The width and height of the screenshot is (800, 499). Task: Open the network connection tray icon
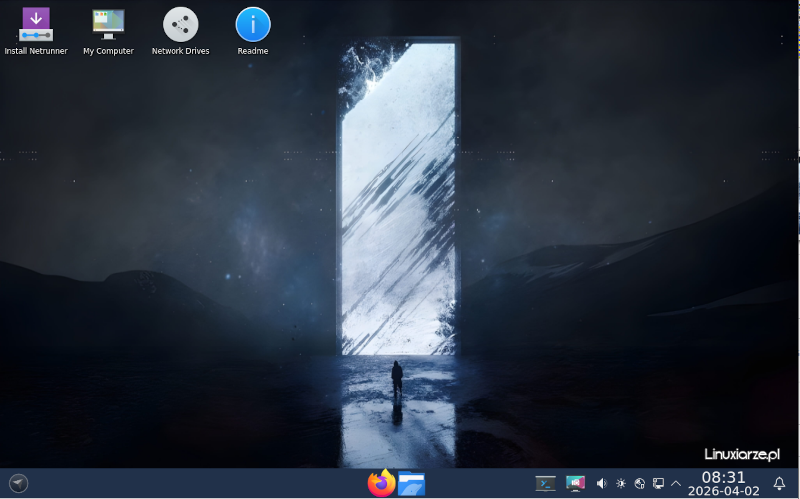coord(640,483)
